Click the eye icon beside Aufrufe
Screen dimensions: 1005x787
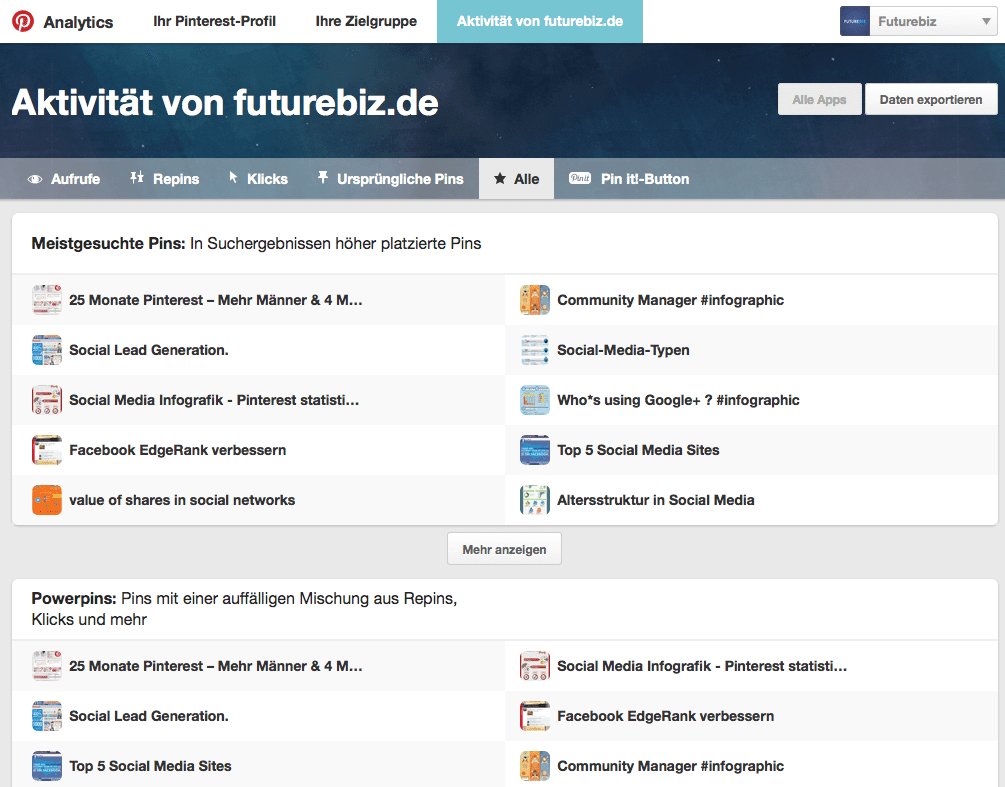coord(35,179)
